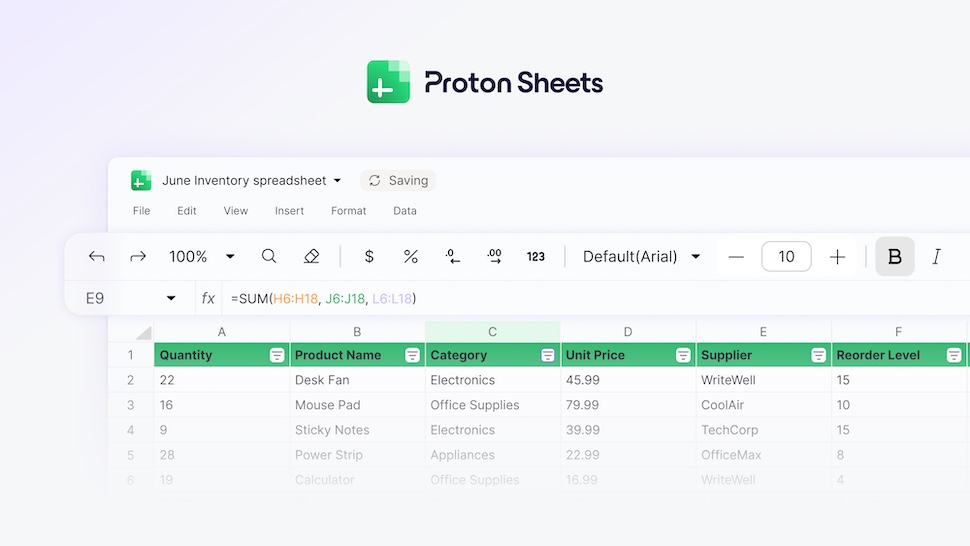970x546 pixels.
Task: Click the cell containing 79.99
Action: (x=628, y=405)
